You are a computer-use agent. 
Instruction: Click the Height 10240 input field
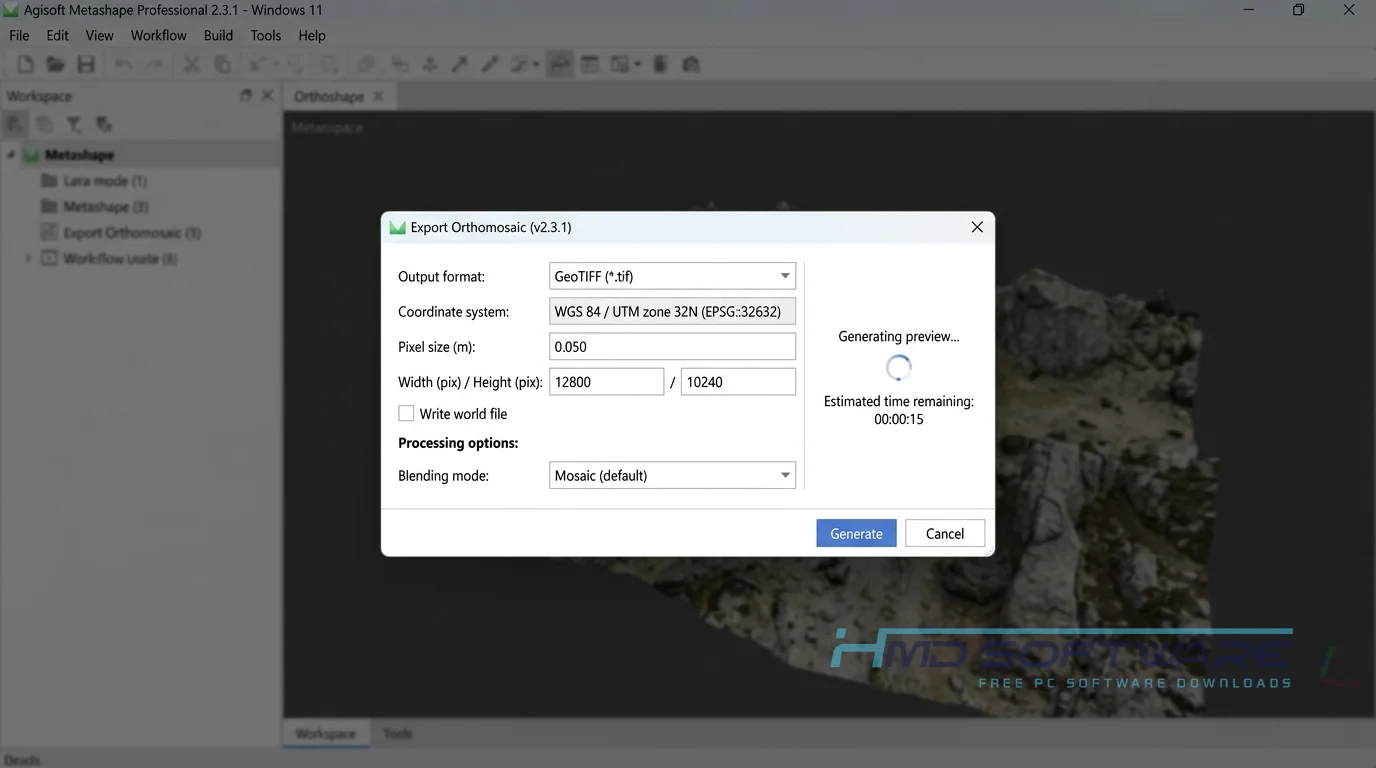pyautogui.click(x=738, y=381)
